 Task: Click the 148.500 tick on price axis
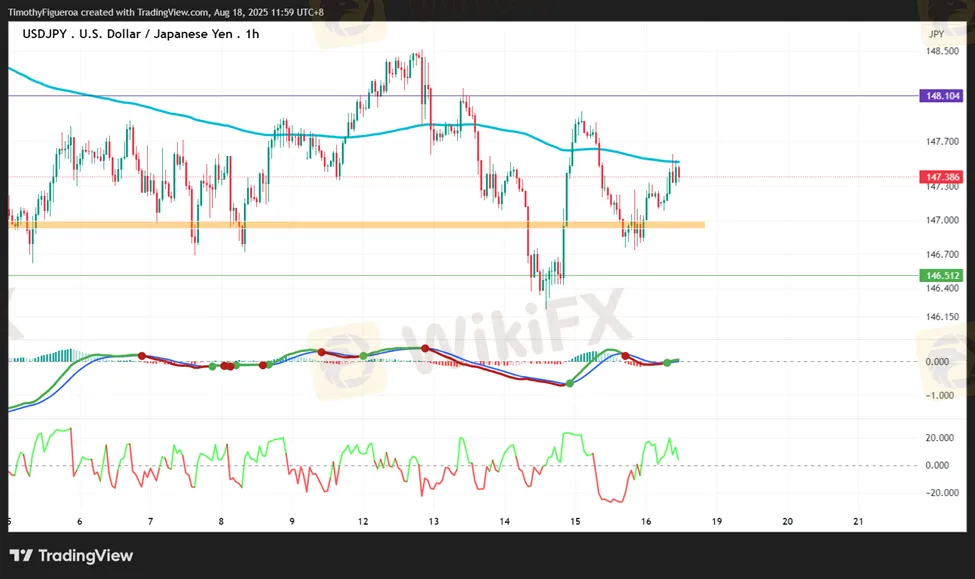point(943,51)
